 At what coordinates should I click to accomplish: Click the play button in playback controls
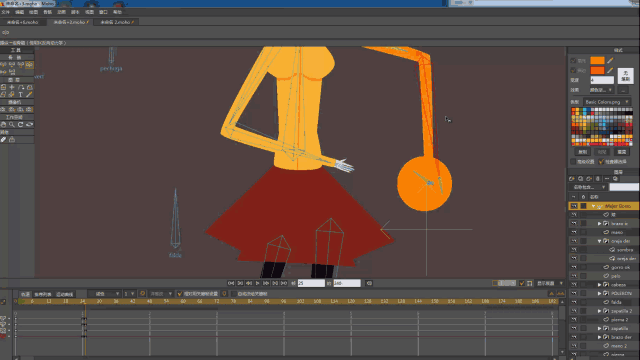tap(258, 283)
